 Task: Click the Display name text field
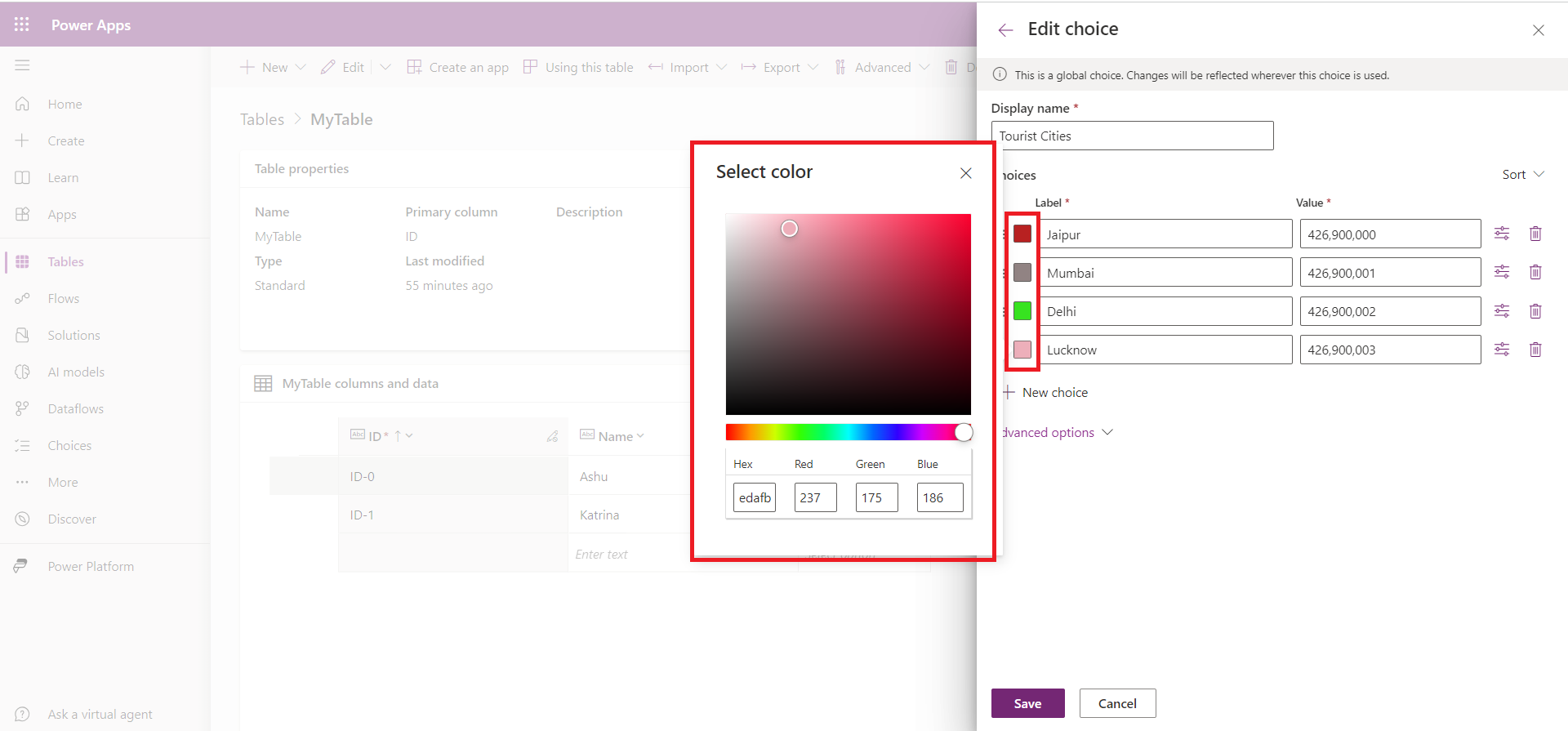[x=1131, y=136]
